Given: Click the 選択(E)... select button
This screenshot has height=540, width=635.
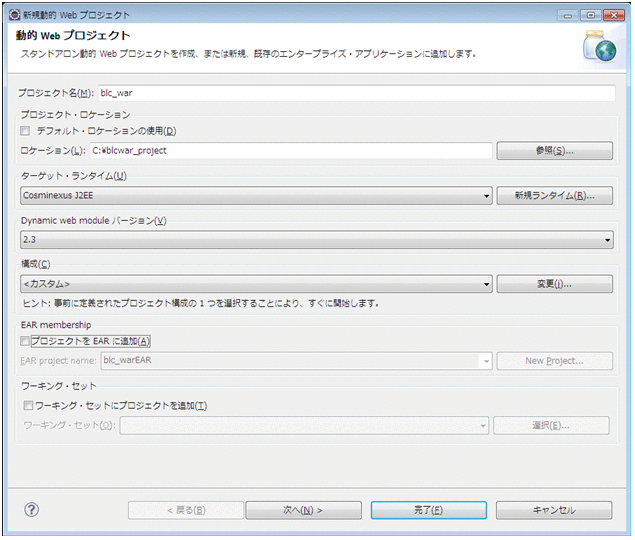Looking at the screenshot, I should click(x=551, y=425).
